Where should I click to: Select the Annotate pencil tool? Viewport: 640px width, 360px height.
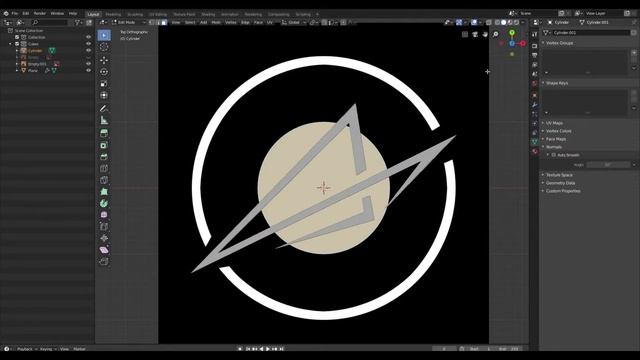[x=104, y=109]
